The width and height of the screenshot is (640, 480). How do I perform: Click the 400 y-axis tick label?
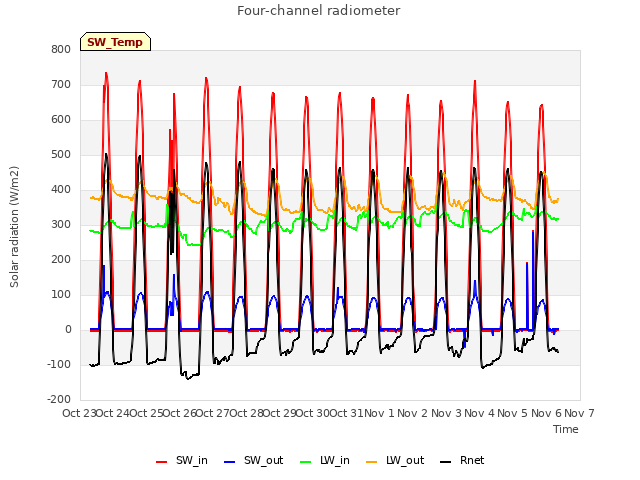point(61,190)
